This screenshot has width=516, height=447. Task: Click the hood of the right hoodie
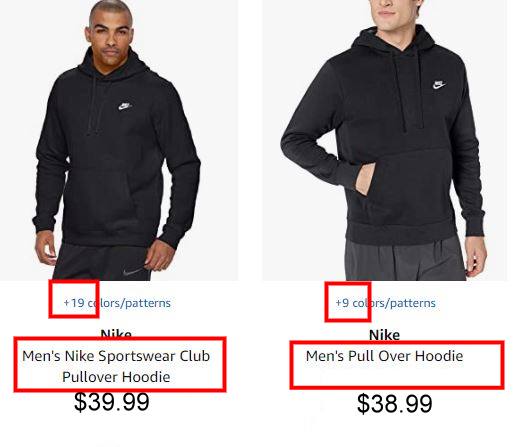click(402, 38)
